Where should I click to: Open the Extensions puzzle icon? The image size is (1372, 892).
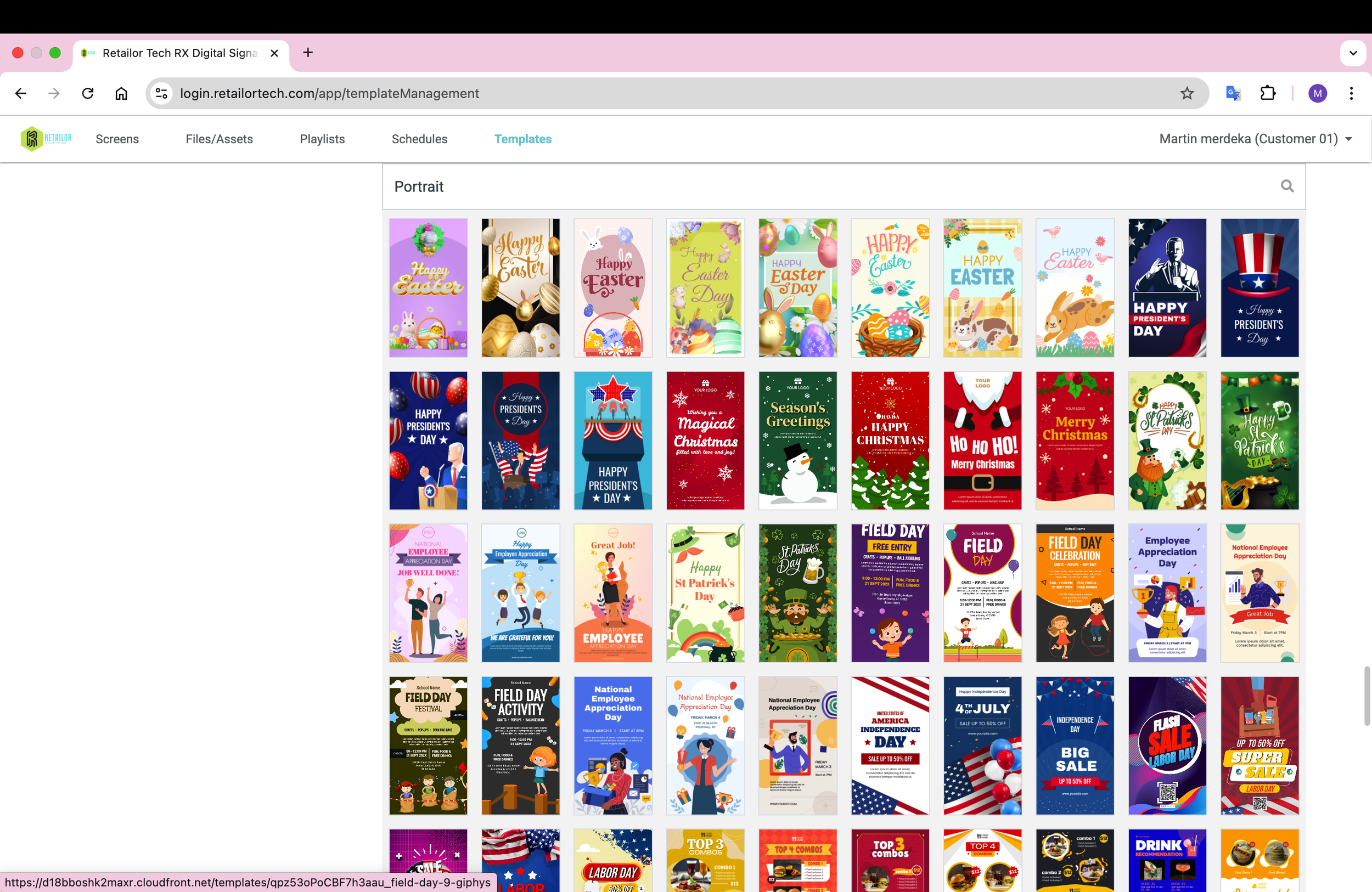pyautogui.click(x=1268, y=93)
